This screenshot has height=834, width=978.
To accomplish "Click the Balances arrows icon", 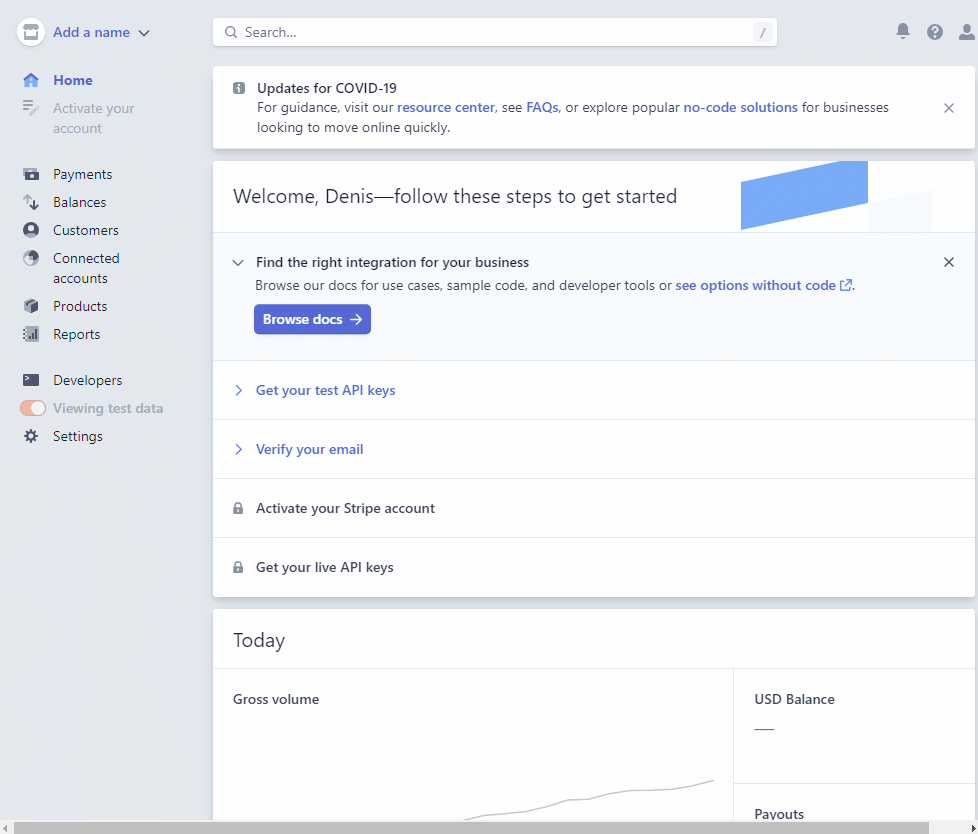I will (x=31, y=202).
